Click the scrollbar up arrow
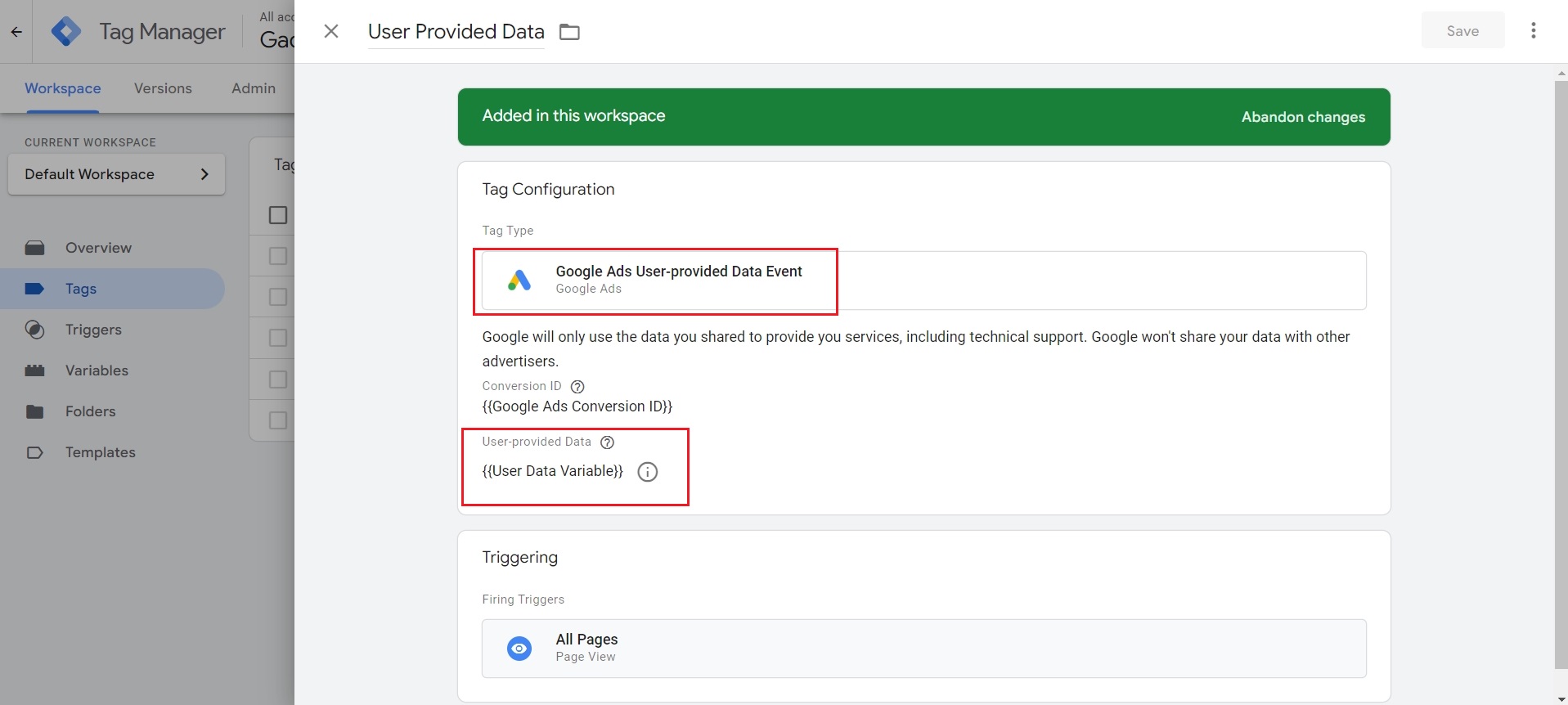This screenshot has height=705, width=1568. [x=1561, y=73]
